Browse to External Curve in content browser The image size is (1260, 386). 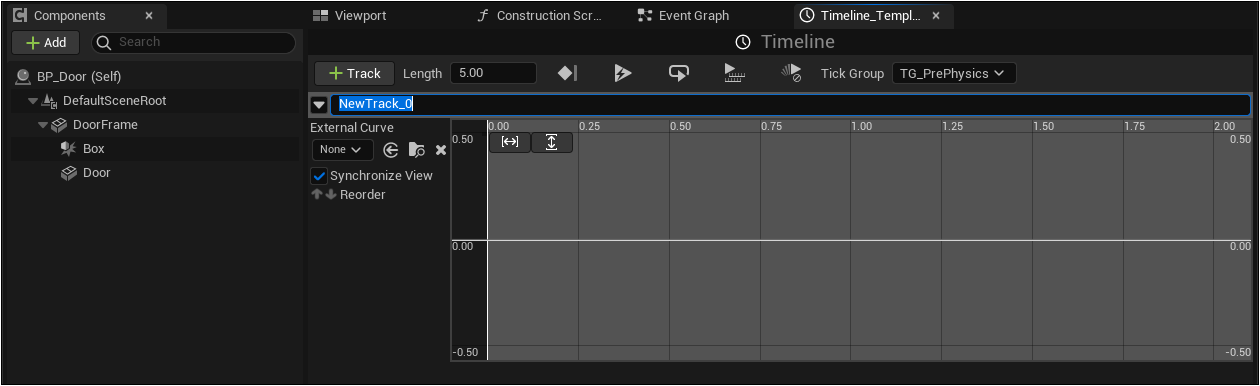pyautogui.click(x=417, y=150)
